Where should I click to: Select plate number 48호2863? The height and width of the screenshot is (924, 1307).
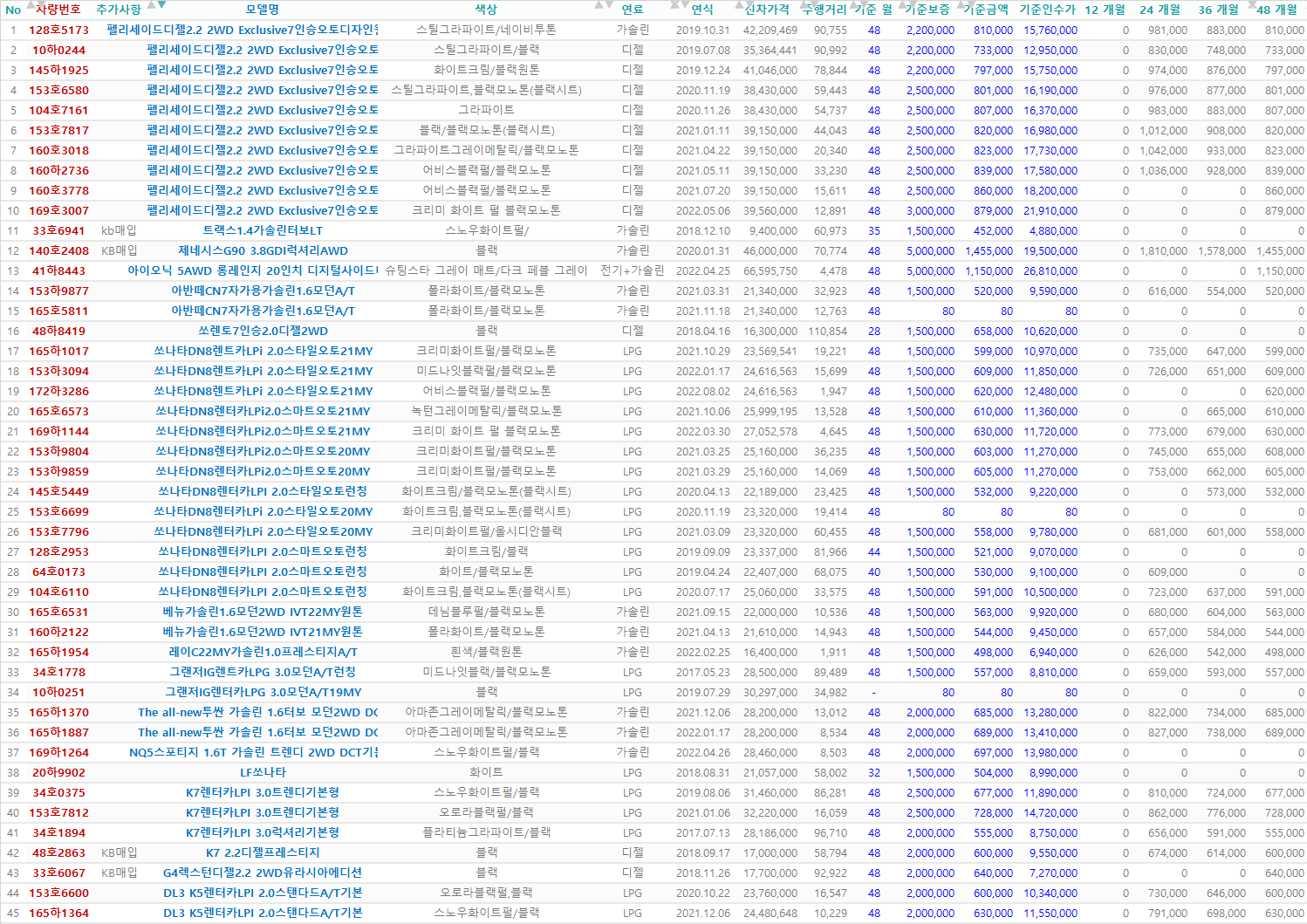pyautogui.click(x=58, y=852)
